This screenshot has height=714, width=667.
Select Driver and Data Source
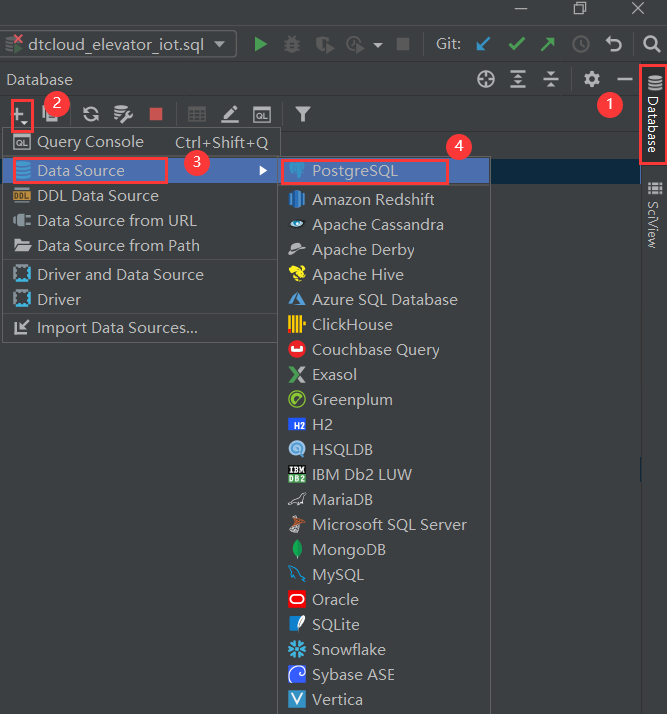[x=140, y=275]
